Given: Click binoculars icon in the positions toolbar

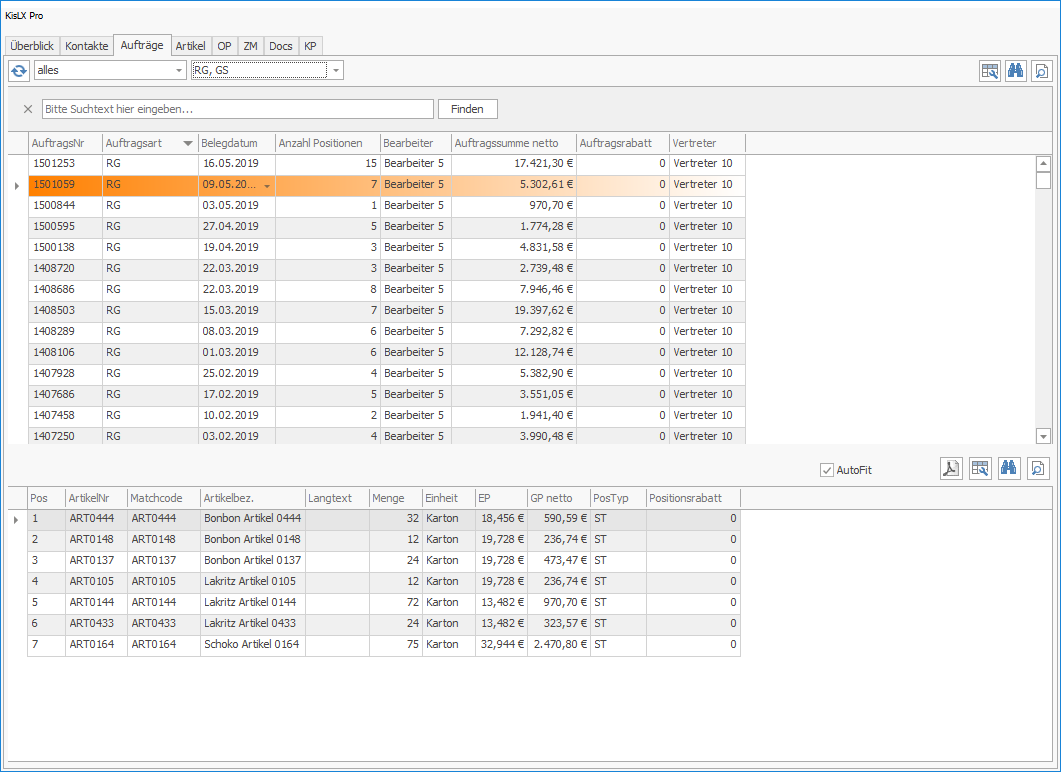Looking at the screenshot, I should click(1010, 469).
